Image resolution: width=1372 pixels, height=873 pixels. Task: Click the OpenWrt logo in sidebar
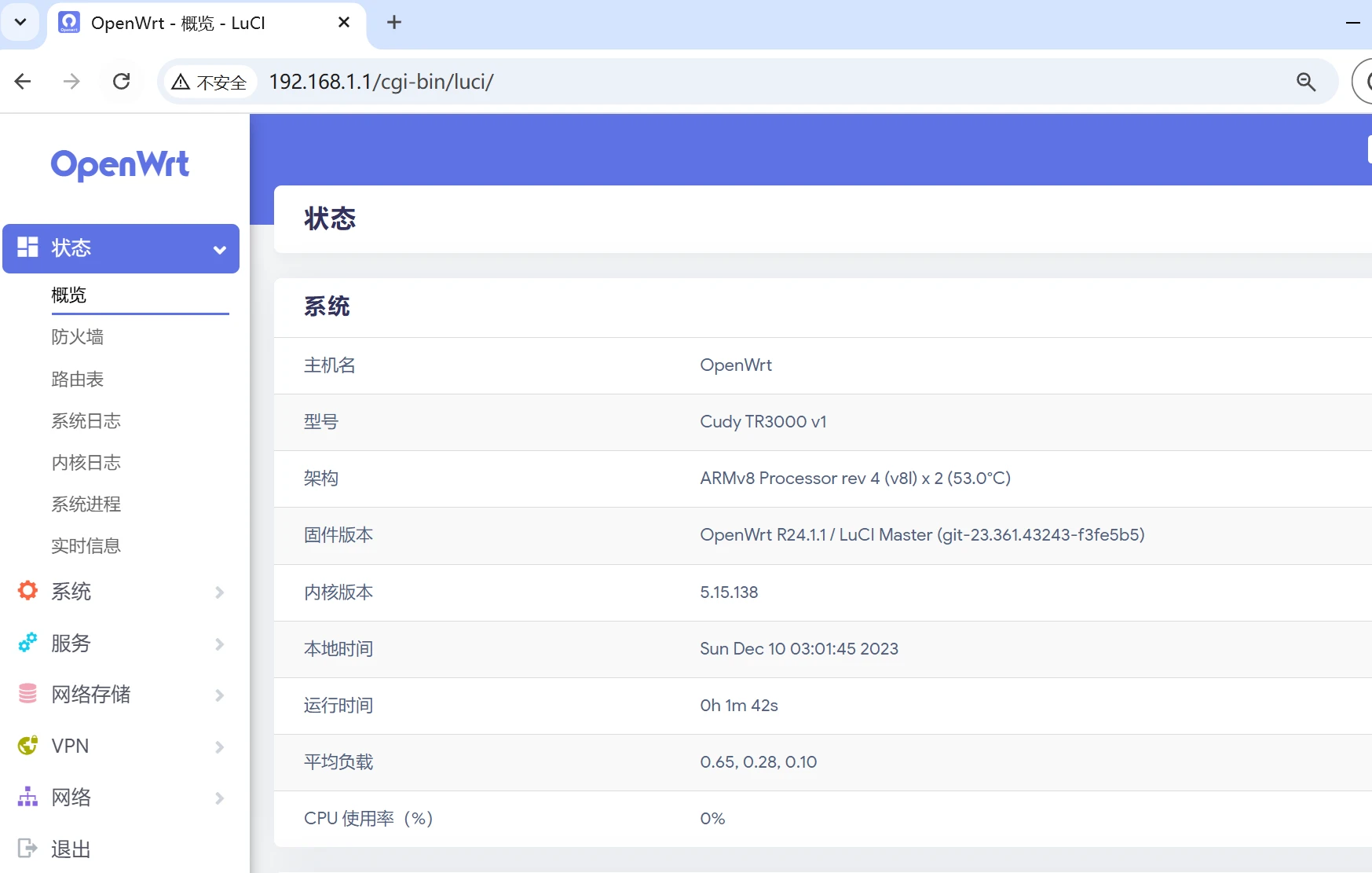click(120, 165)
